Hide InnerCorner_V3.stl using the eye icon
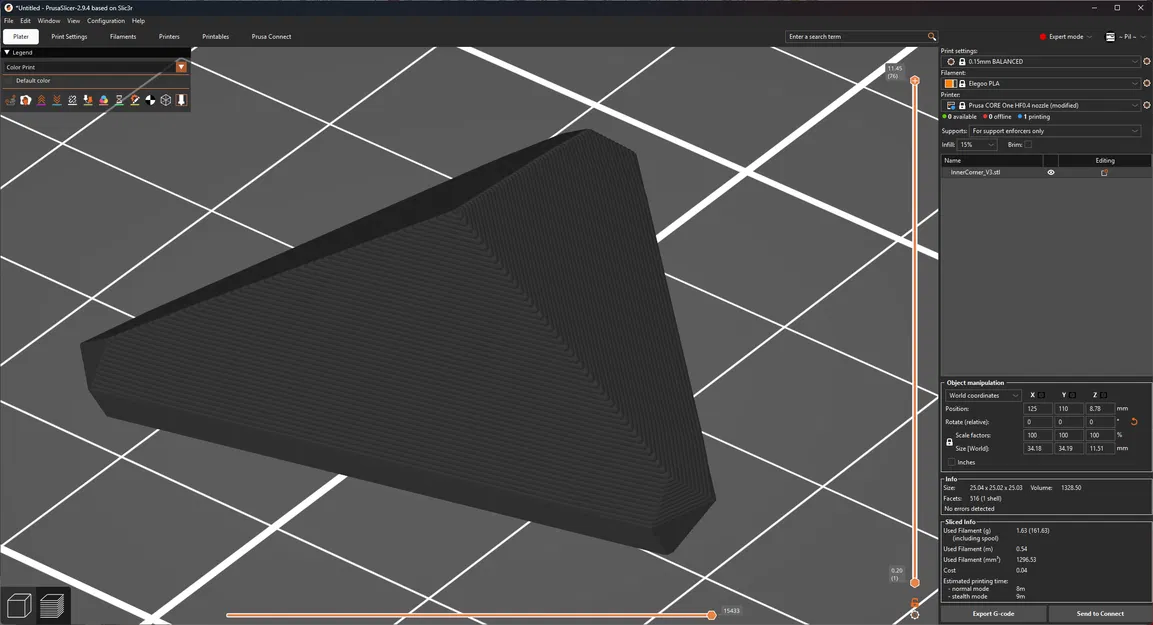Screen dimensions: 1153x625 [1051, 173]
